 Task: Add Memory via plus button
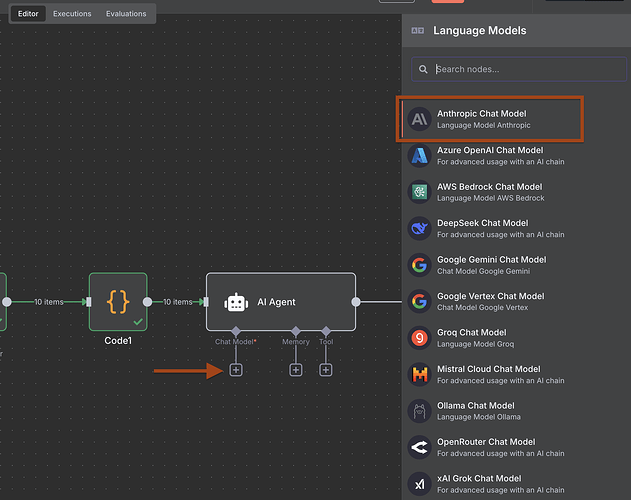click(x=296, y=370)
